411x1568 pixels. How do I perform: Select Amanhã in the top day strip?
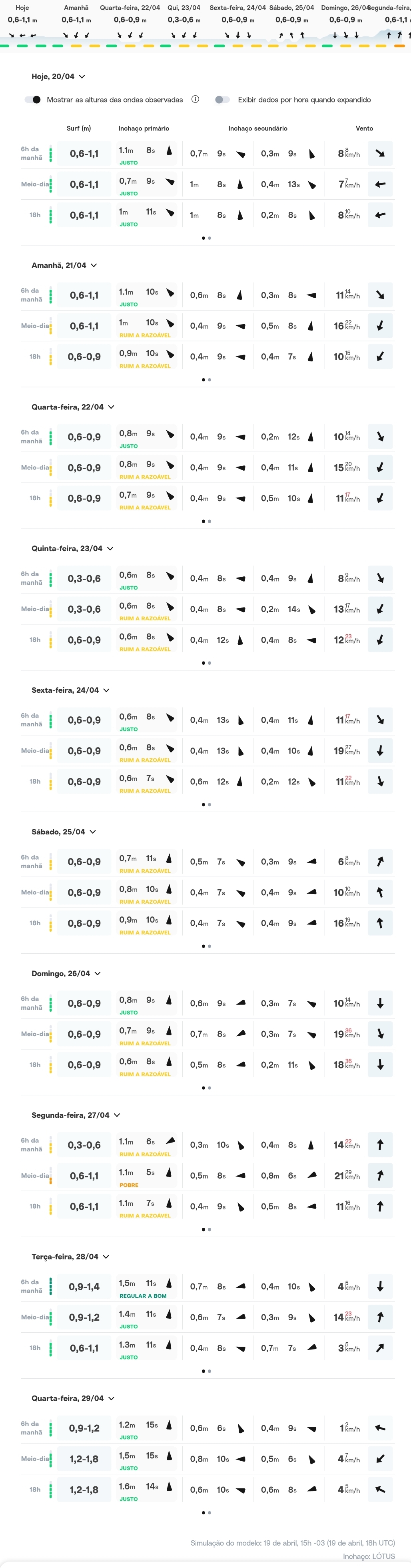(x=76, y=8)
